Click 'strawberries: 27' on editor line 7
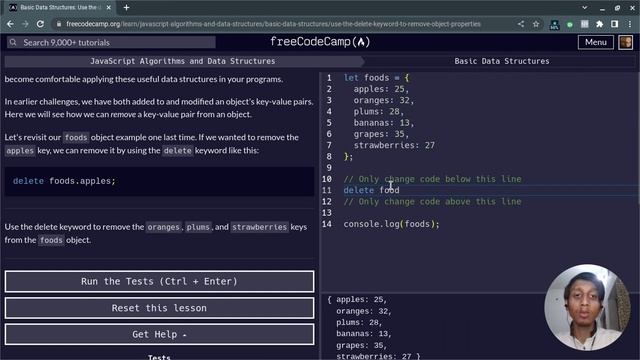 [x=394, y=145]
